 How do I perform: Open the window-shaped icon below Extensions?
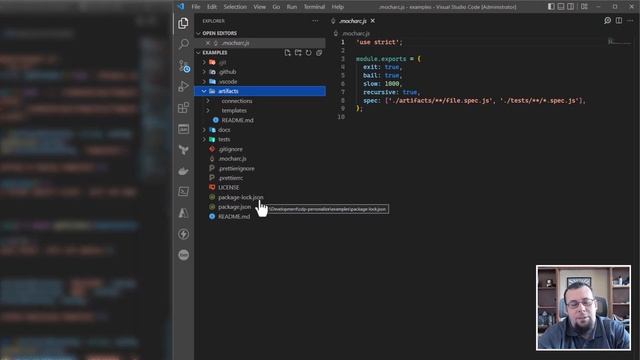point(184,129)
